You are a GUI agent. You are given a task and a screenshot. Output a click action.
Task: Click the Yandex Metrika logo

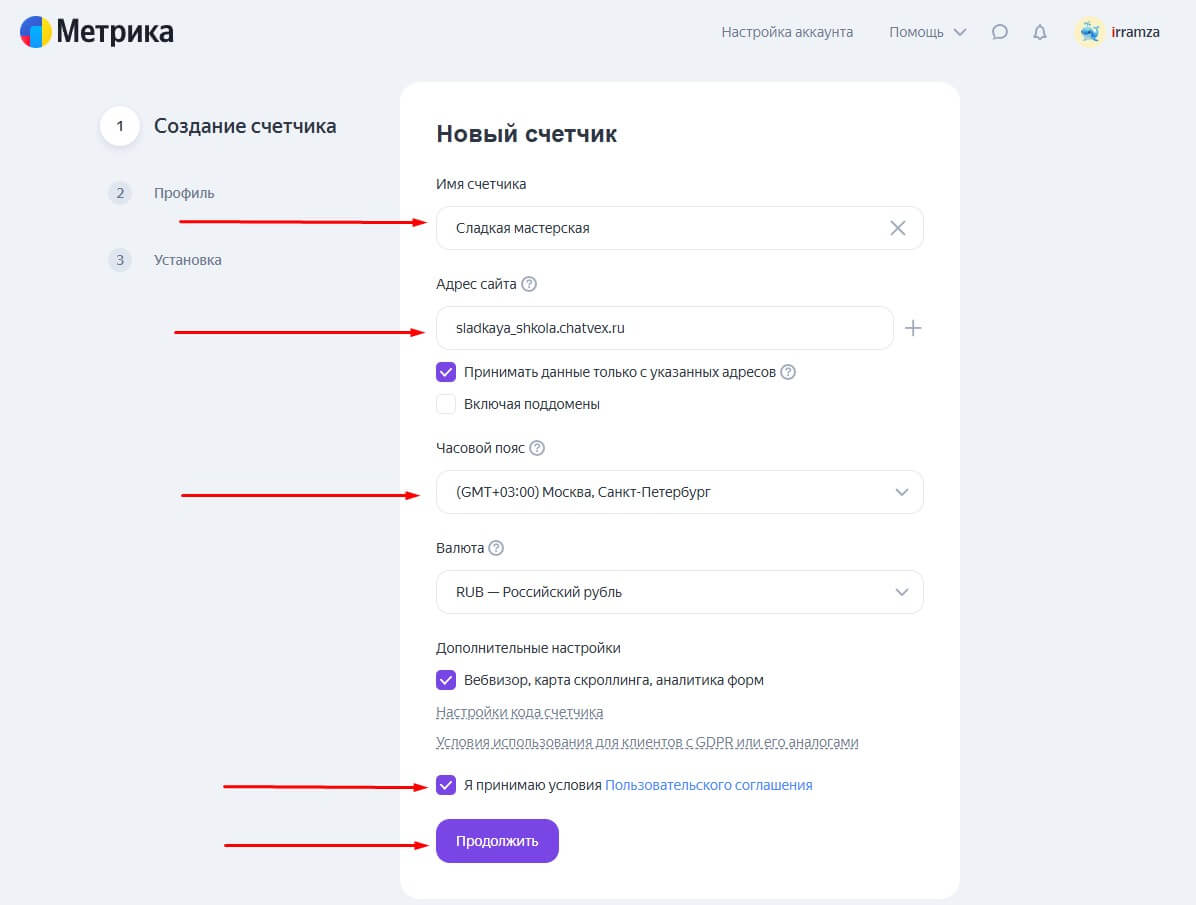97,32
